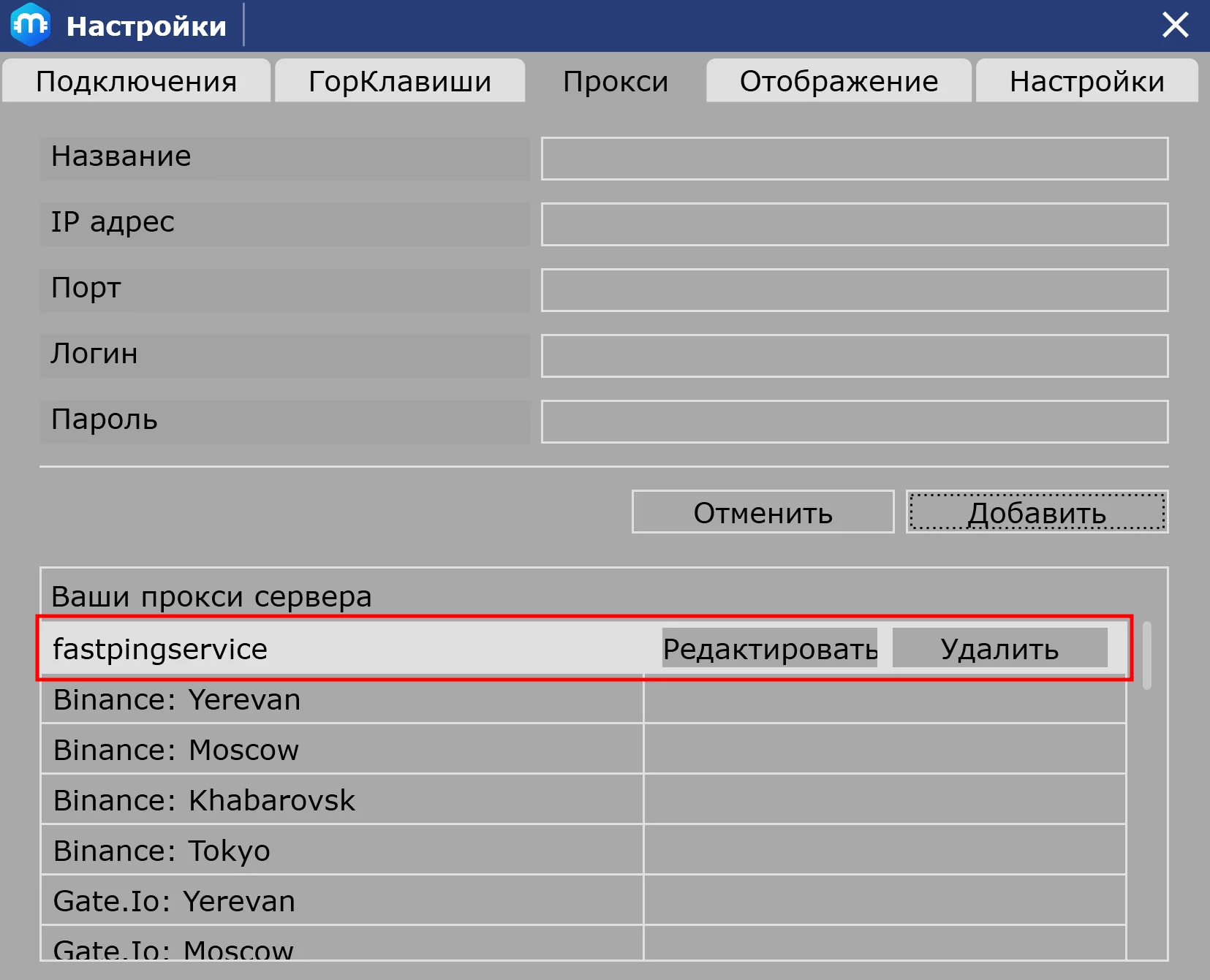This screenshot has width=1210, height=980.
Task: Focus the IP адрес text field
Action: (854, 224)
